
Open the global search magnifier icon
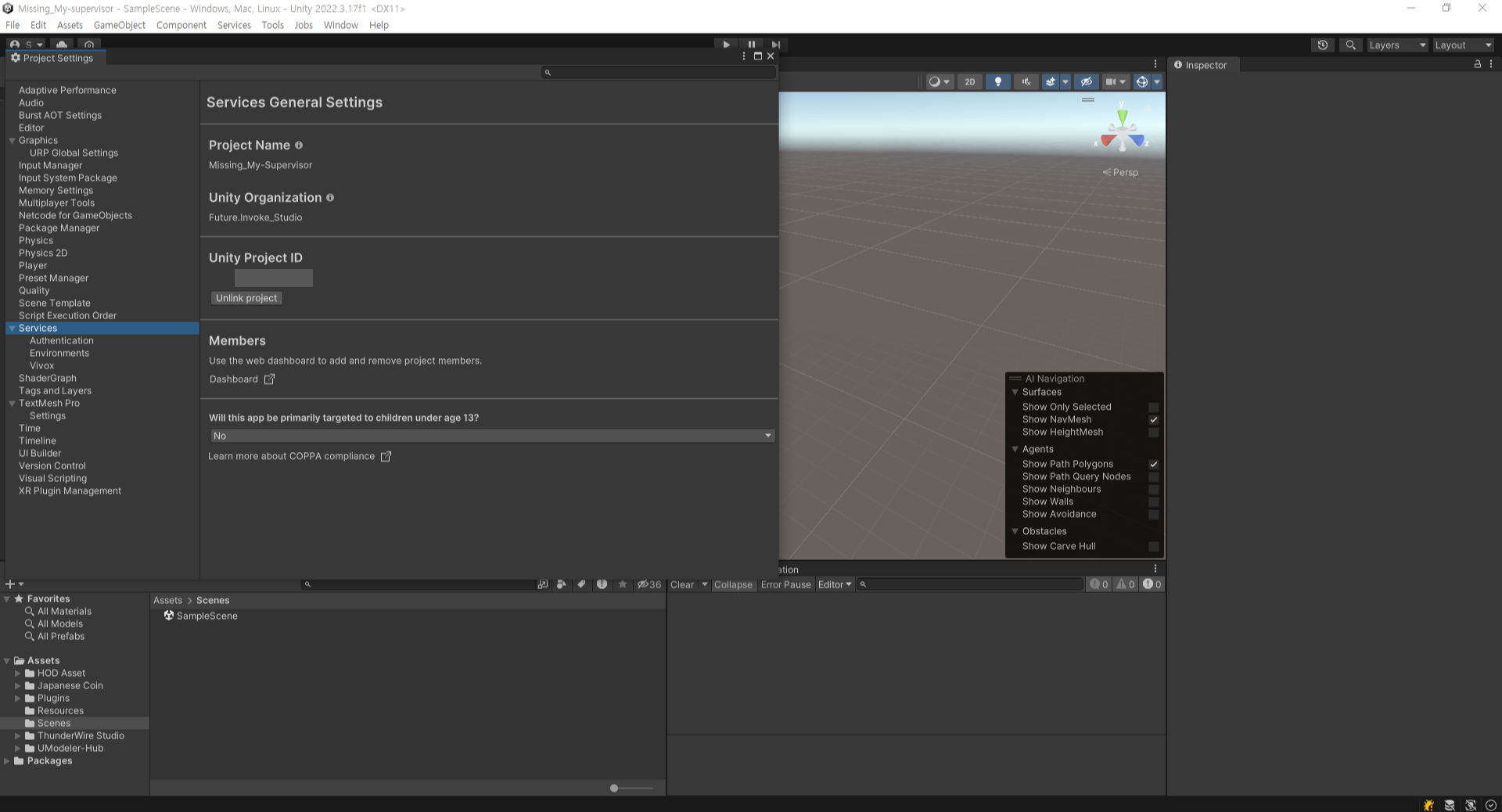click(1351, 45)
